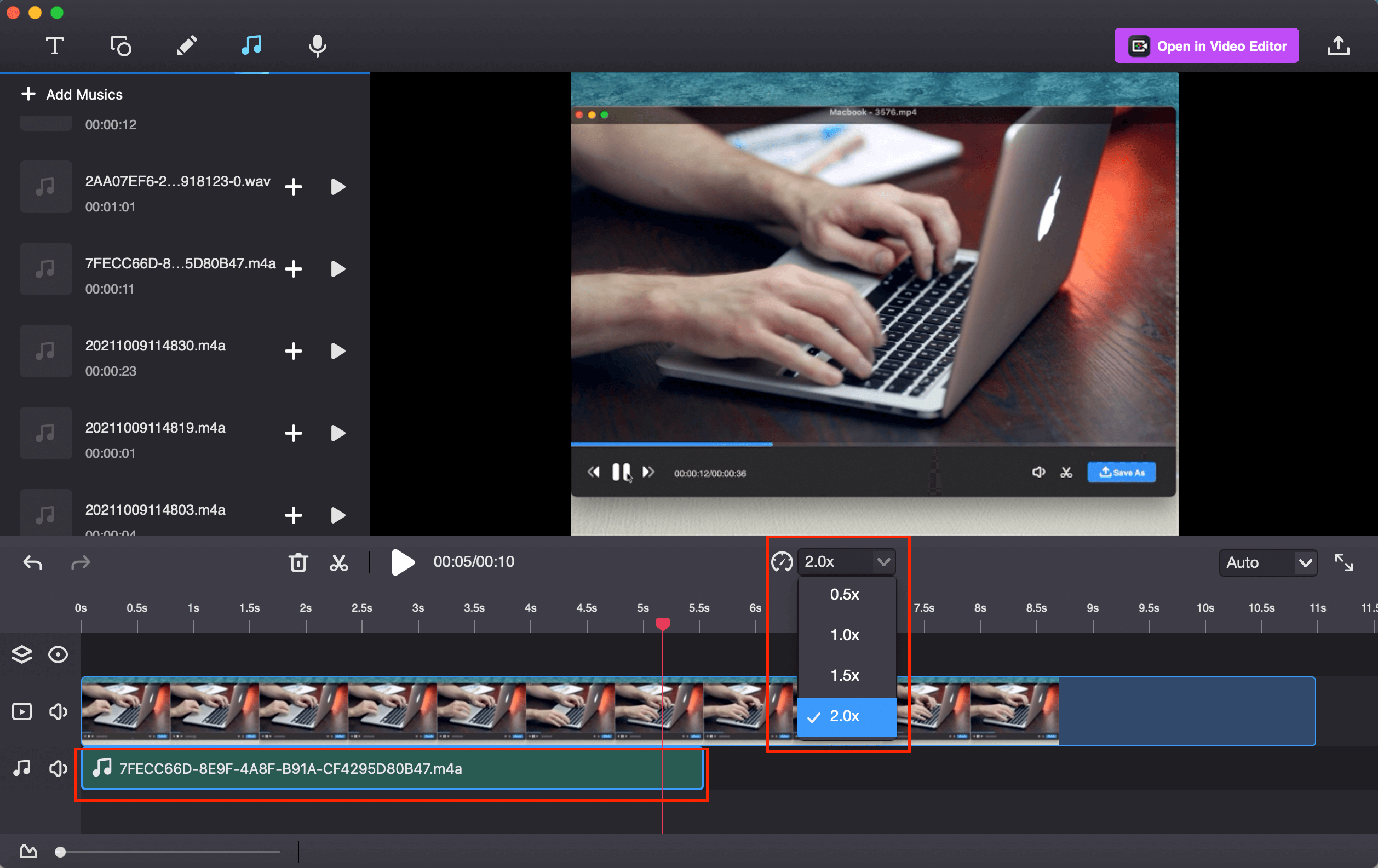This screenshot has height=868, width=1378.
Task: Preview 20211009114803.m4a audio
Action: (337, 515)
